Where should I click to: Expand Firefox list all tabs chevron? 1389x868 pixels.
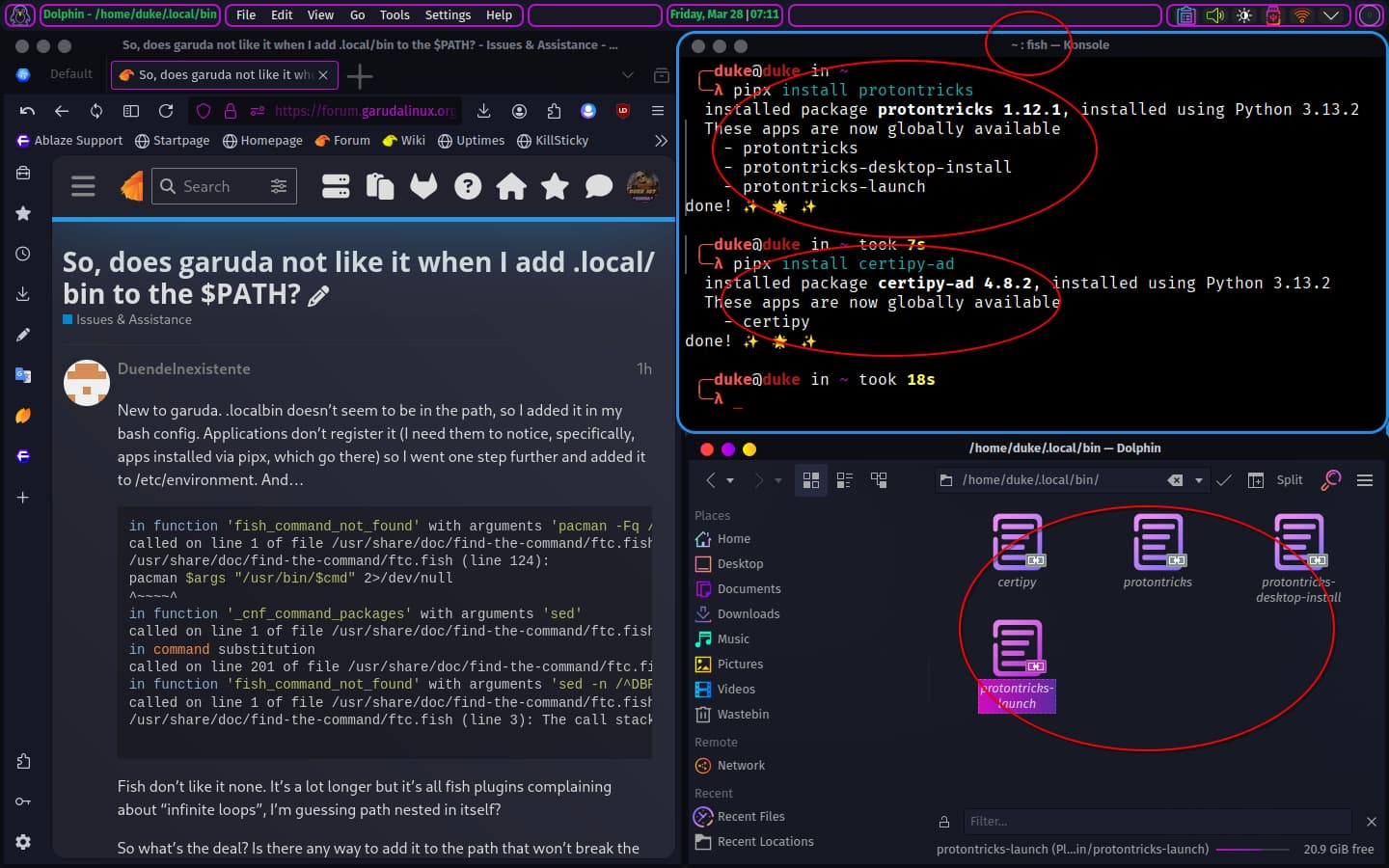tap(628, 75)
